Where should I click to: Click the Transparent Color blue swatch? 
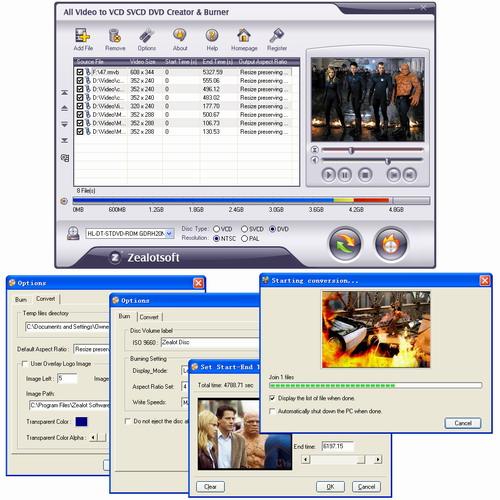(81, 422)
